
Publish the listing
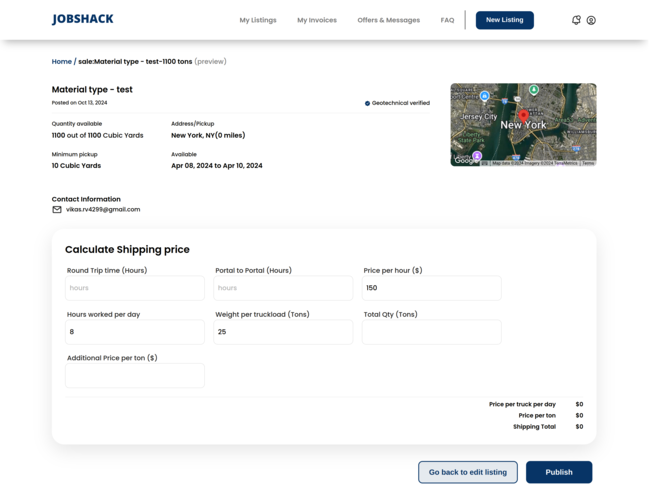pos(559,472)
